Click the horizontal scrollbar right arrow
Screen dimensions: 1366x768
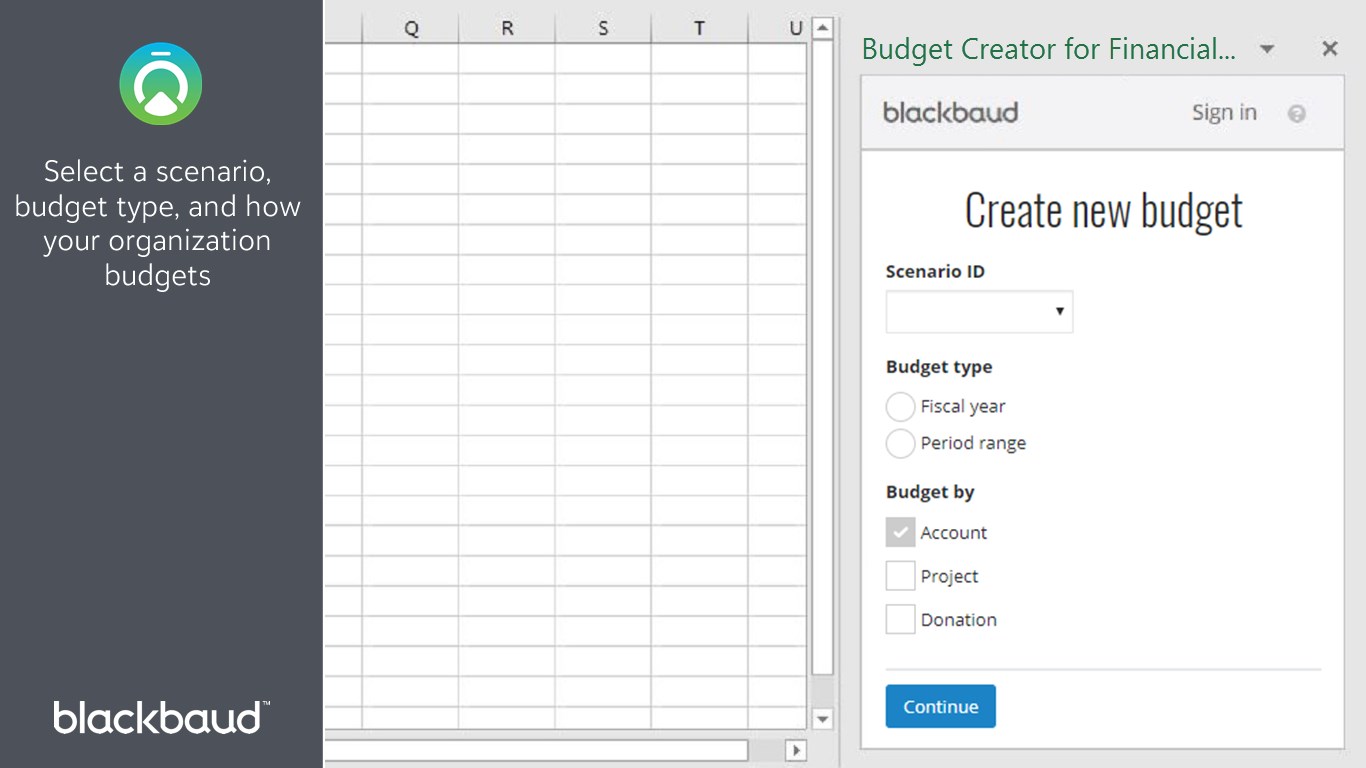click(x=796, y=750)
